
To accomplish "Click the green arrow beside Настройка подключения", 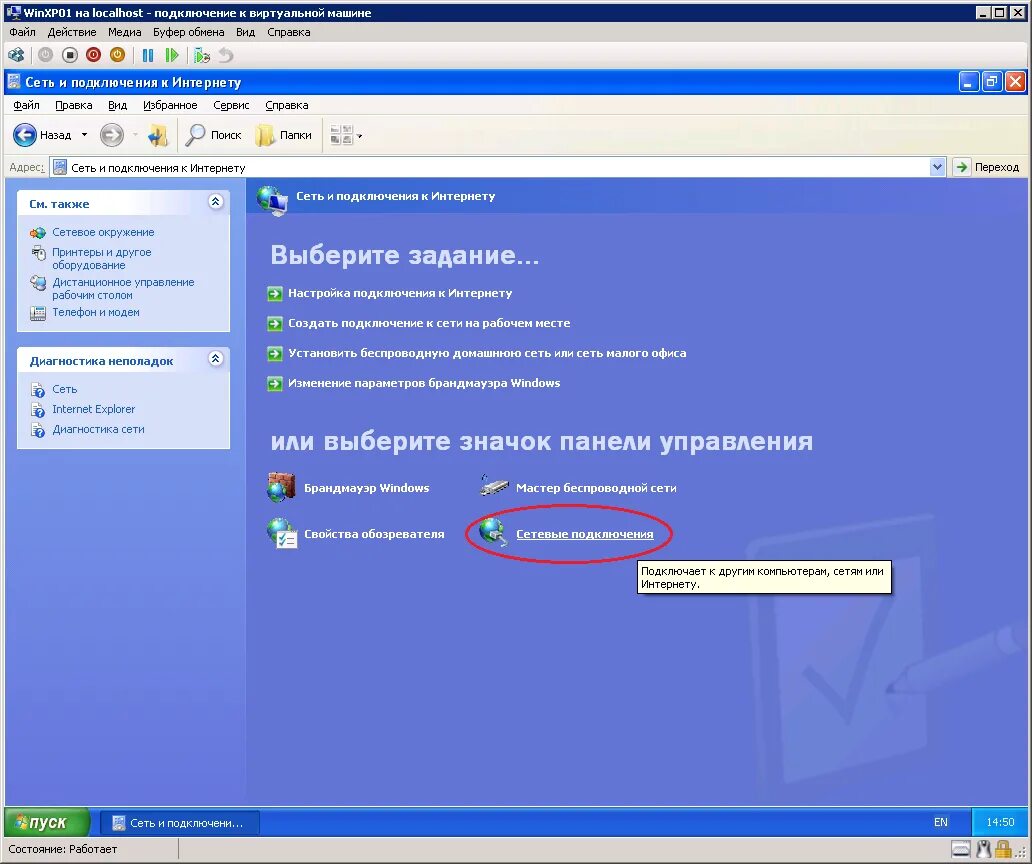I will click(x=274, y=293).
